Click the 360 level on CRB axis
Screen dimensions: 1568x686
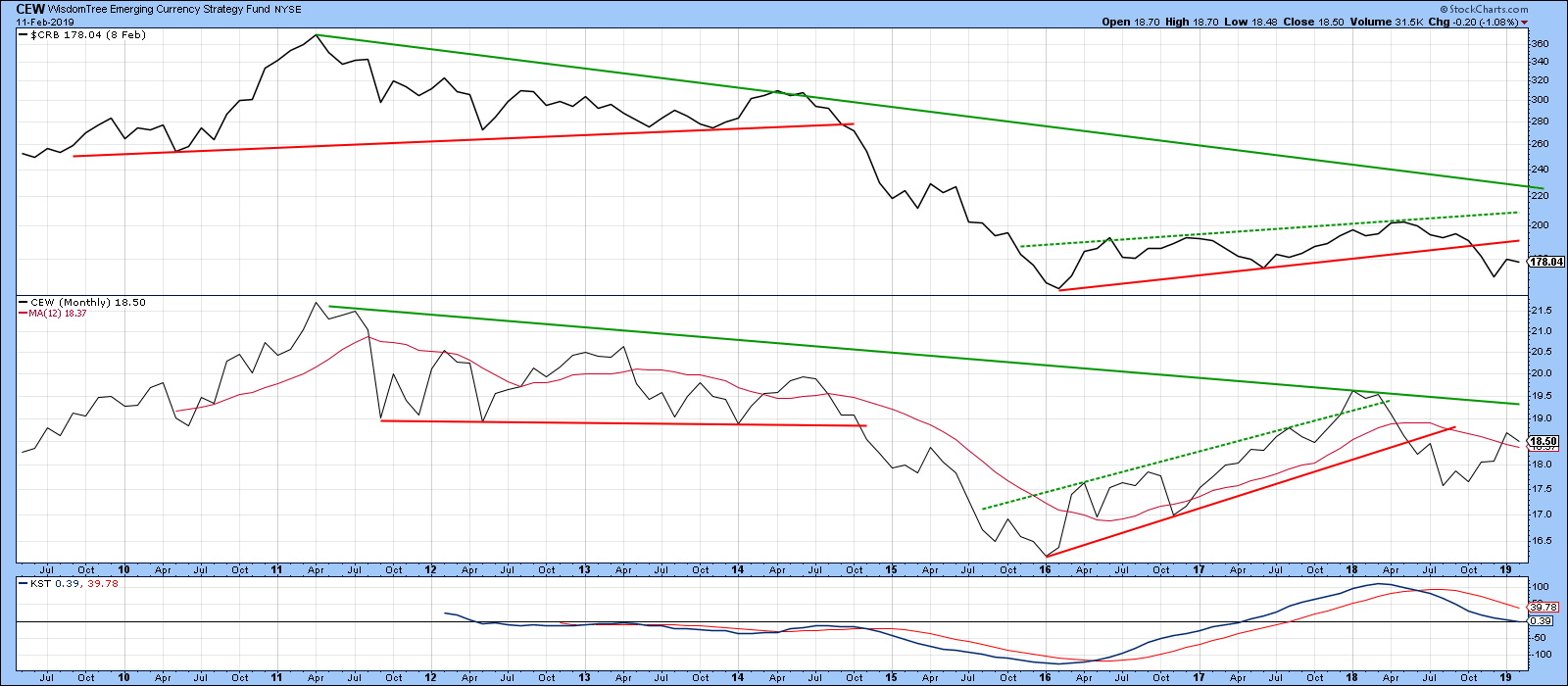pos(1540,44)
